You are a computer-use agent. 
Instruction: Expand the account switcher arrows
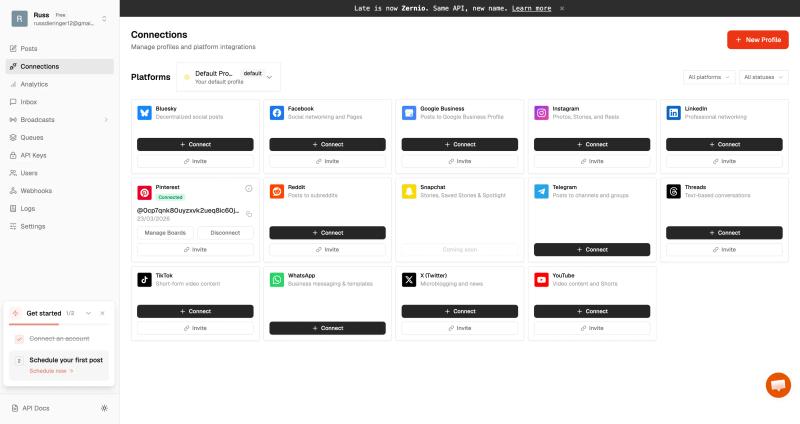pyautogui.click(x=104, y=19)
